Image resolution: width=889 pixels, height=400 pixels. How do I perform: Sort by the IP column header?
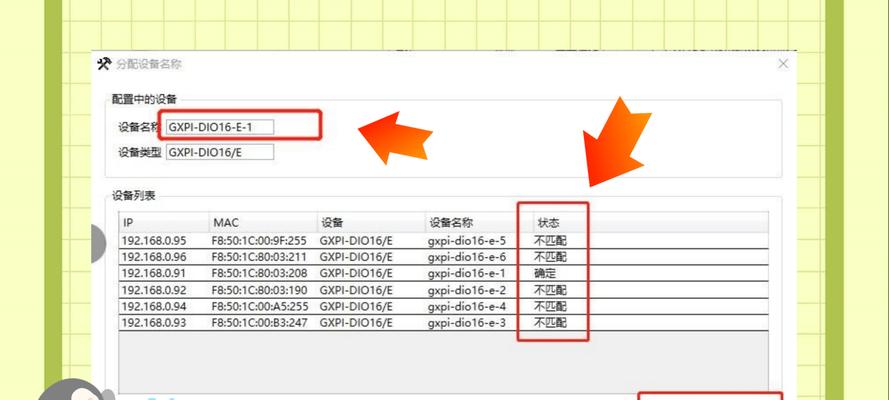(x=164, y=223)
